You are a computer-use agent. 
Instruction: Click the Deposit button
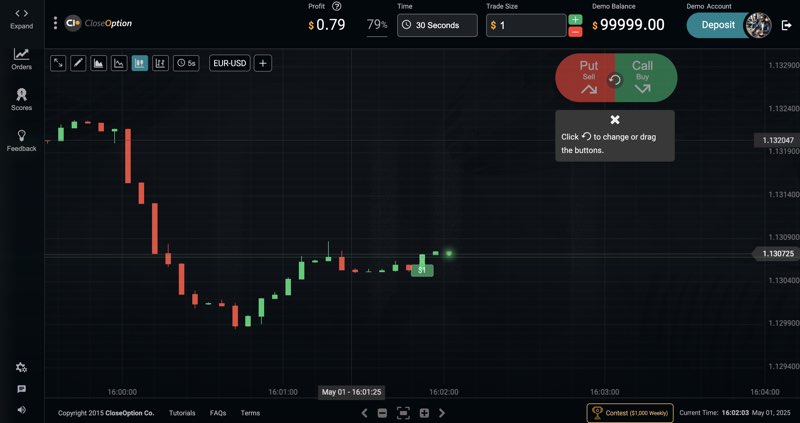tap(718, 25)
